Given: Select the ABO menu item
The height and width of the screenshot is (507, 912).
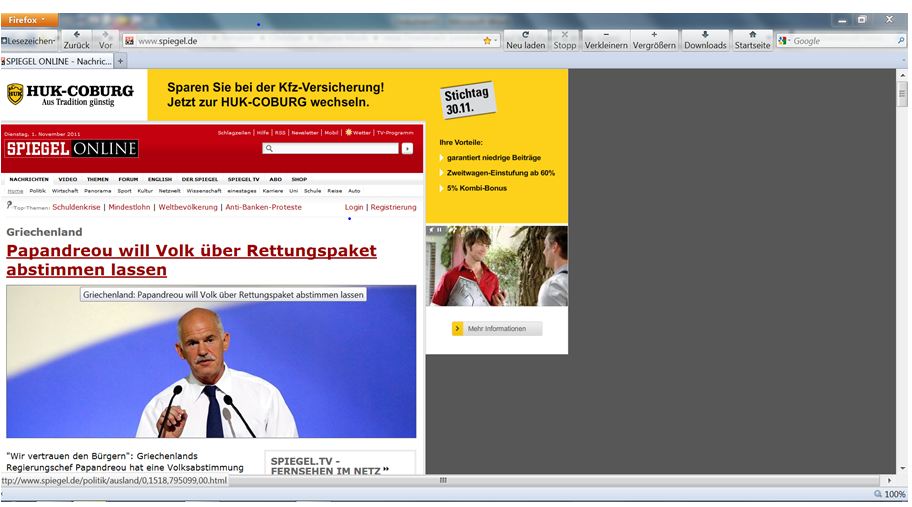Looking at the screenshot, I should click(276, 179).
